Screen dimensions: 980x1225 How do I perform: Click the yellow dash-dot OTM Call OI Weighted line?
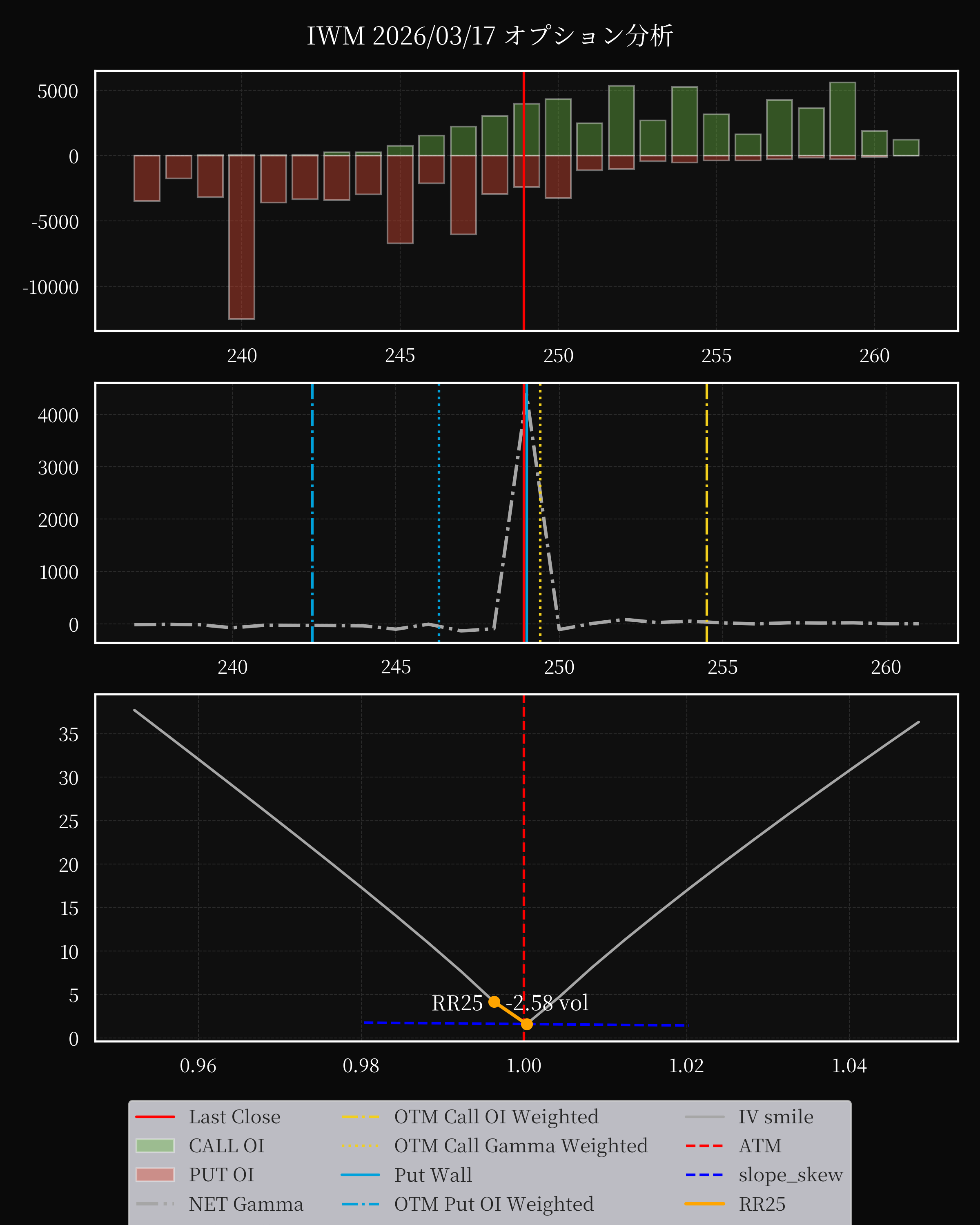pyautogui.click(x=707, y=513)
